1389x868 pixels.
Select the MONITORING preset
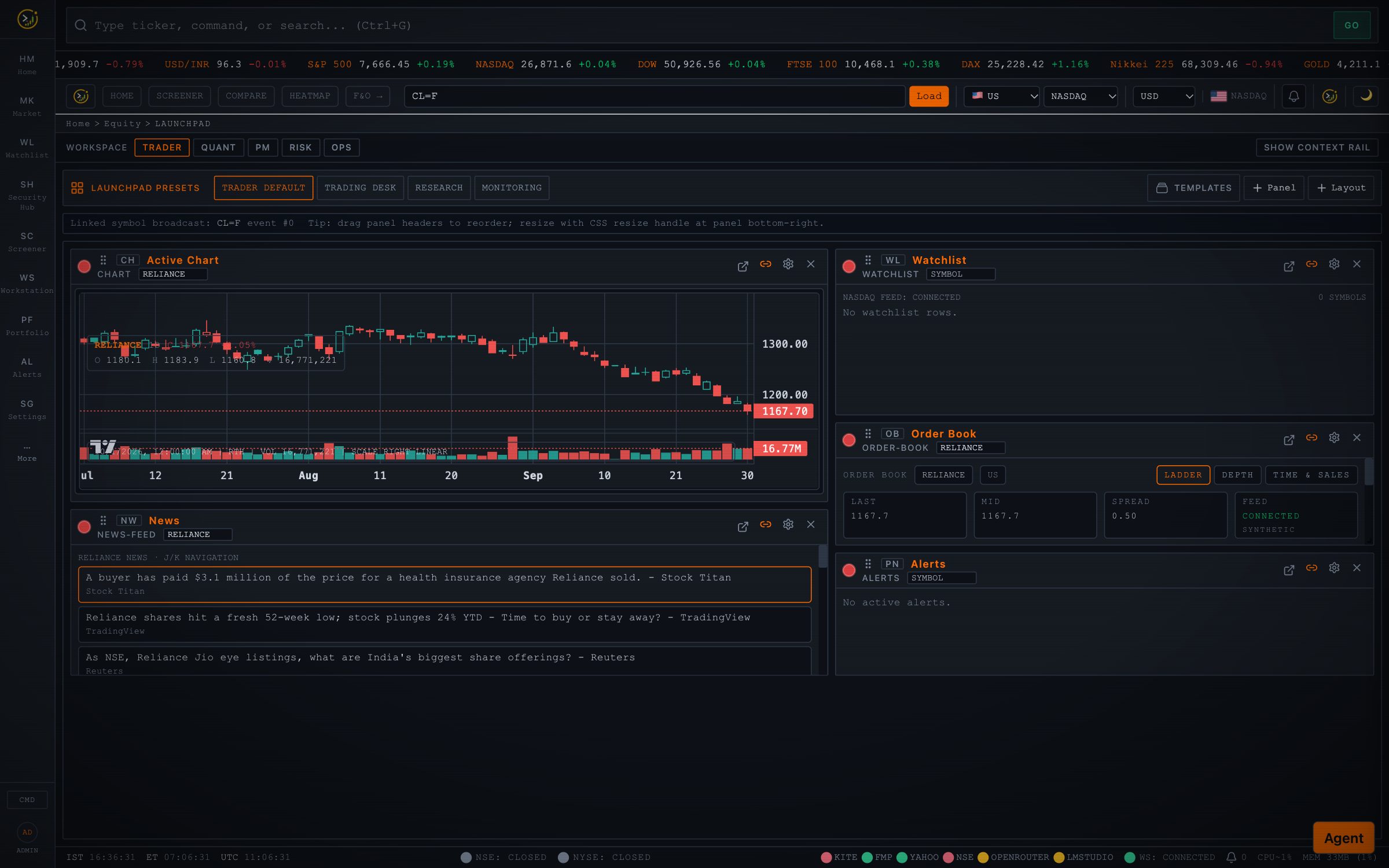512,188
